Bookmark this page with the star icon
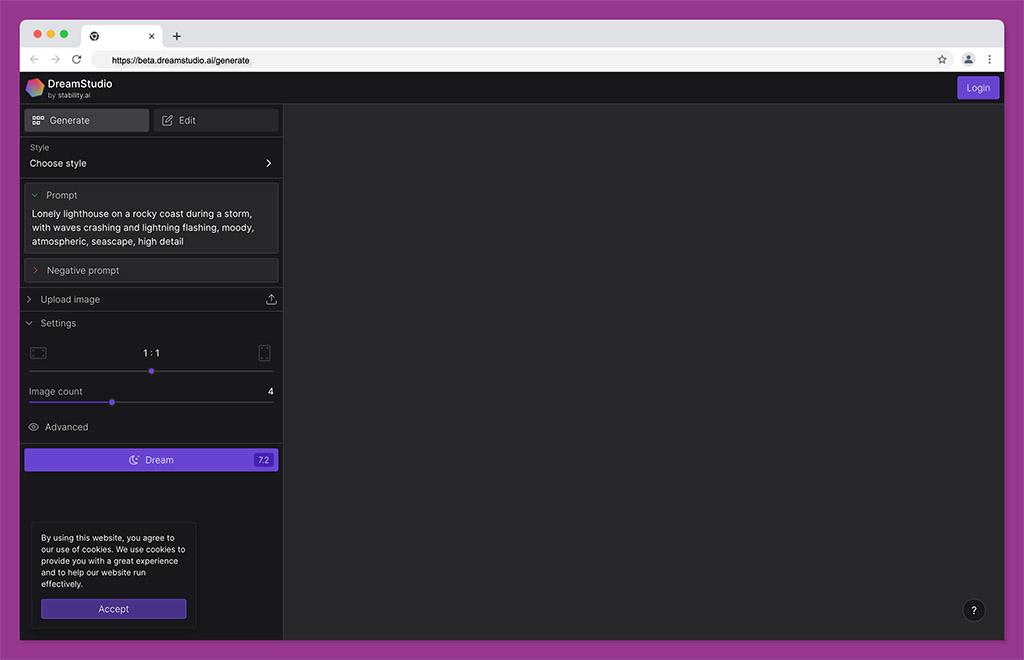 coord(942,59)
